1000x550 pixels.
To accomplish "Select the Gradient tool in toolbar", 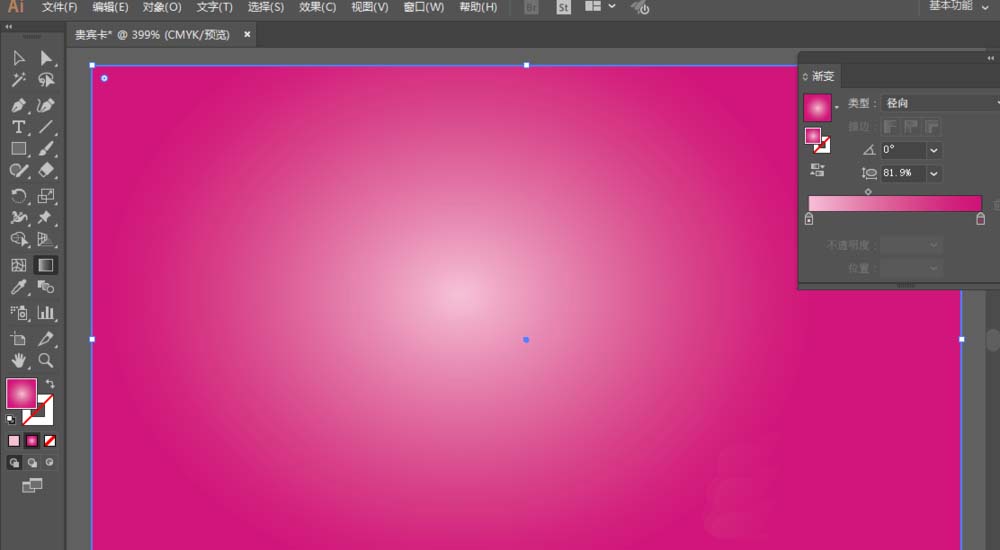I will 46,265.
